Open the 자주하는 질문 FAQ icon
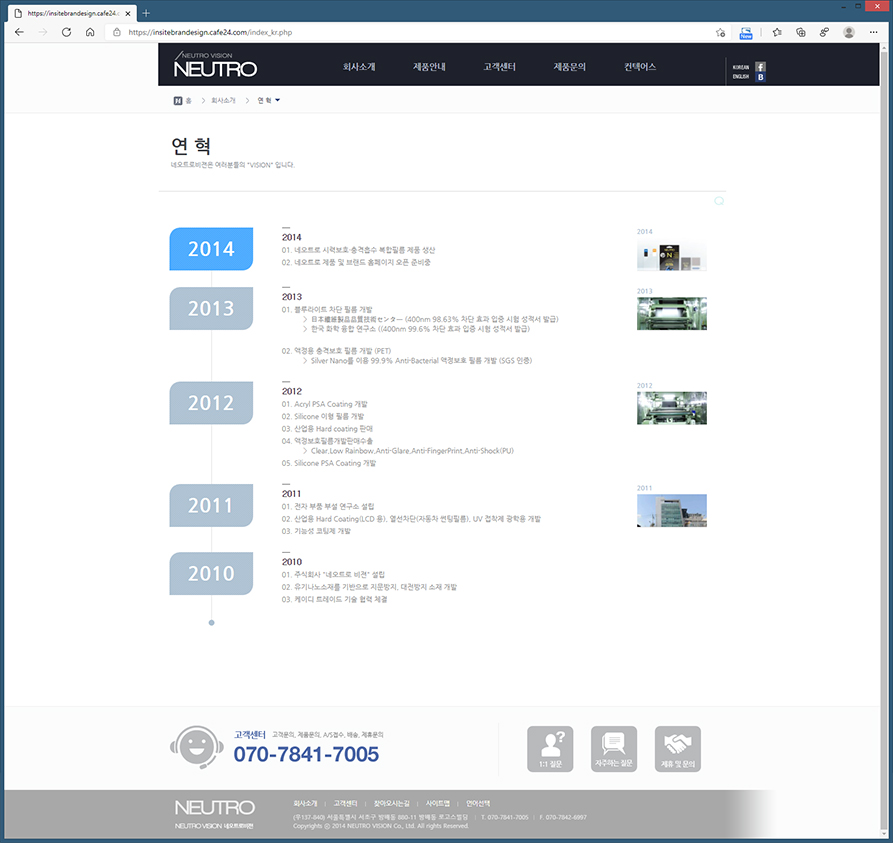 tap(614, 748)
